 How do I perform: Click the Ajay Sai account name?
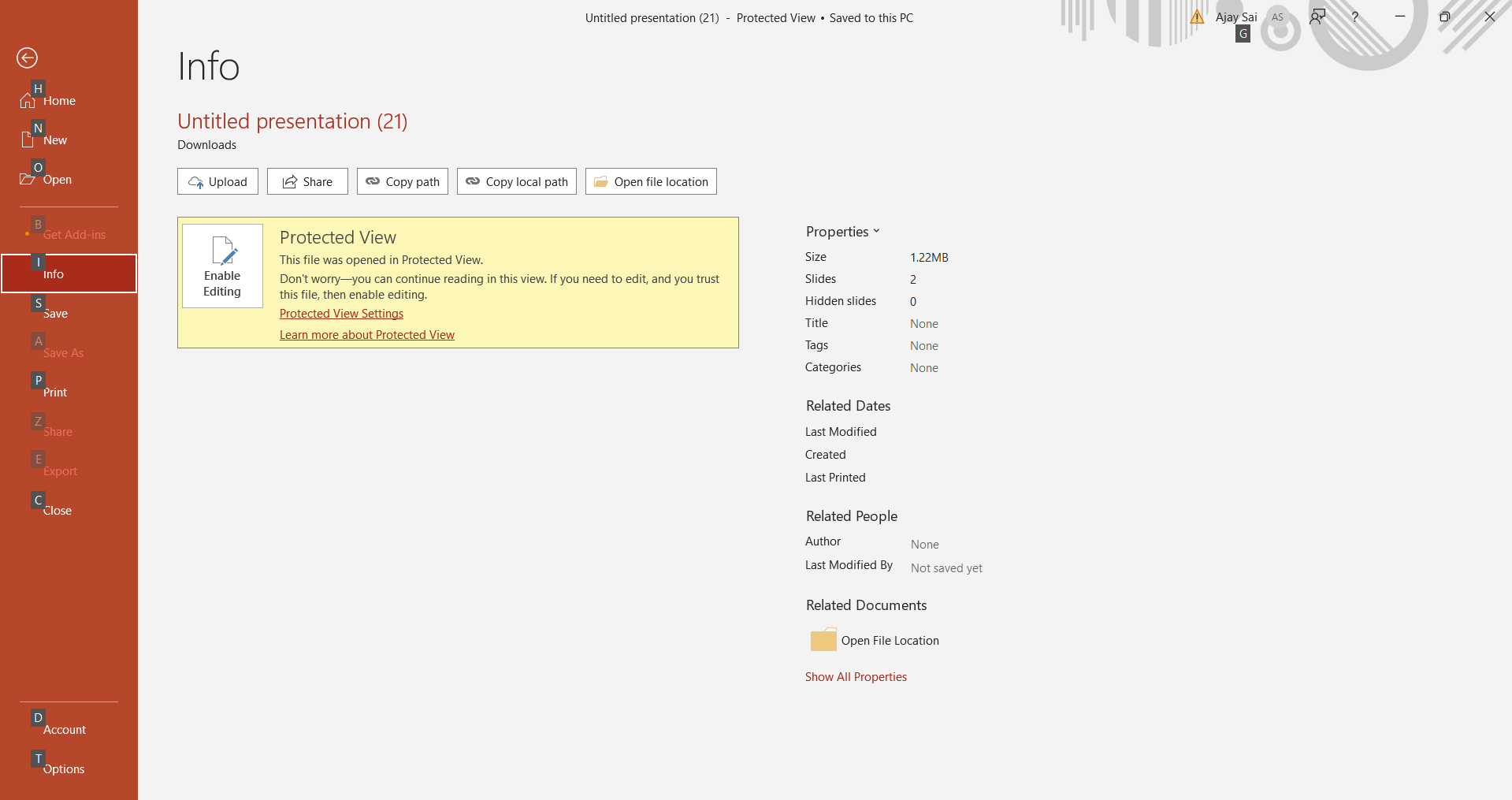pyautogui.click(x=1236, y=17)
